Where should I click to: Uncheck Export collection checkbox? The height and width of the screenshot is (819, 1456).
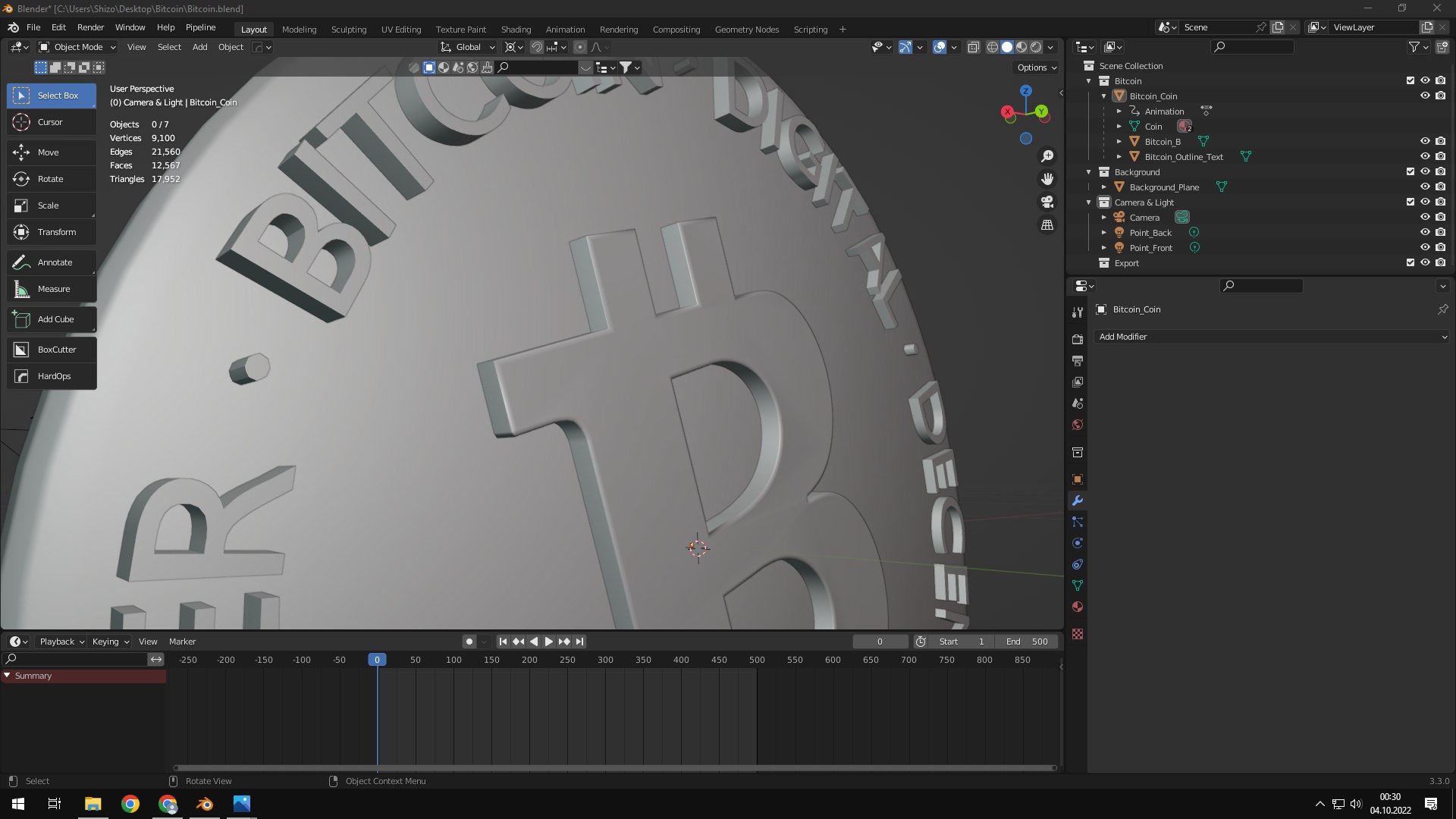1410,262
